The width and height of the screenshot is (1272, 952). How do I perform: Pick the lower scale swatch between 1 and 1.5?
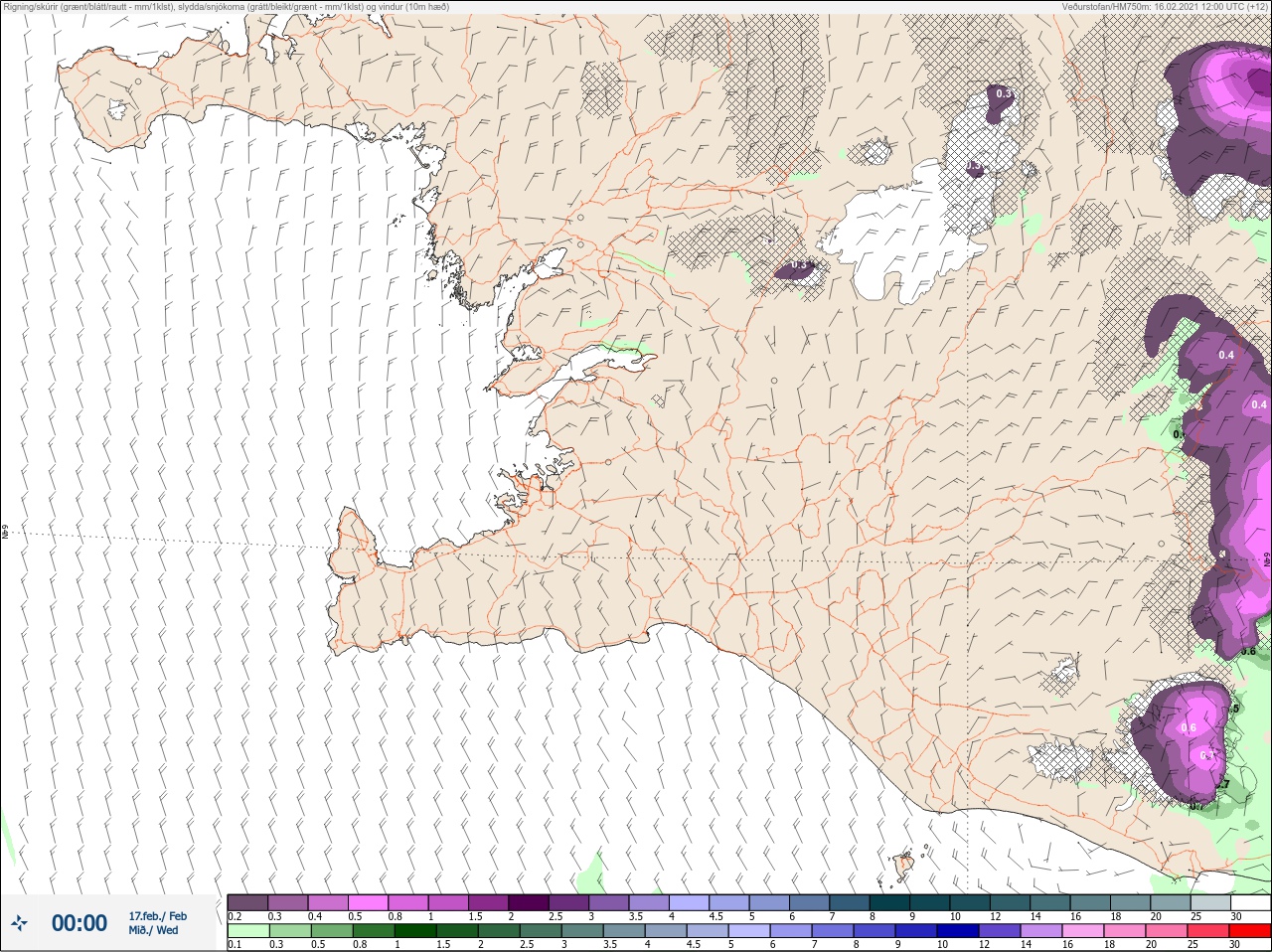click(x=415, y=931)
